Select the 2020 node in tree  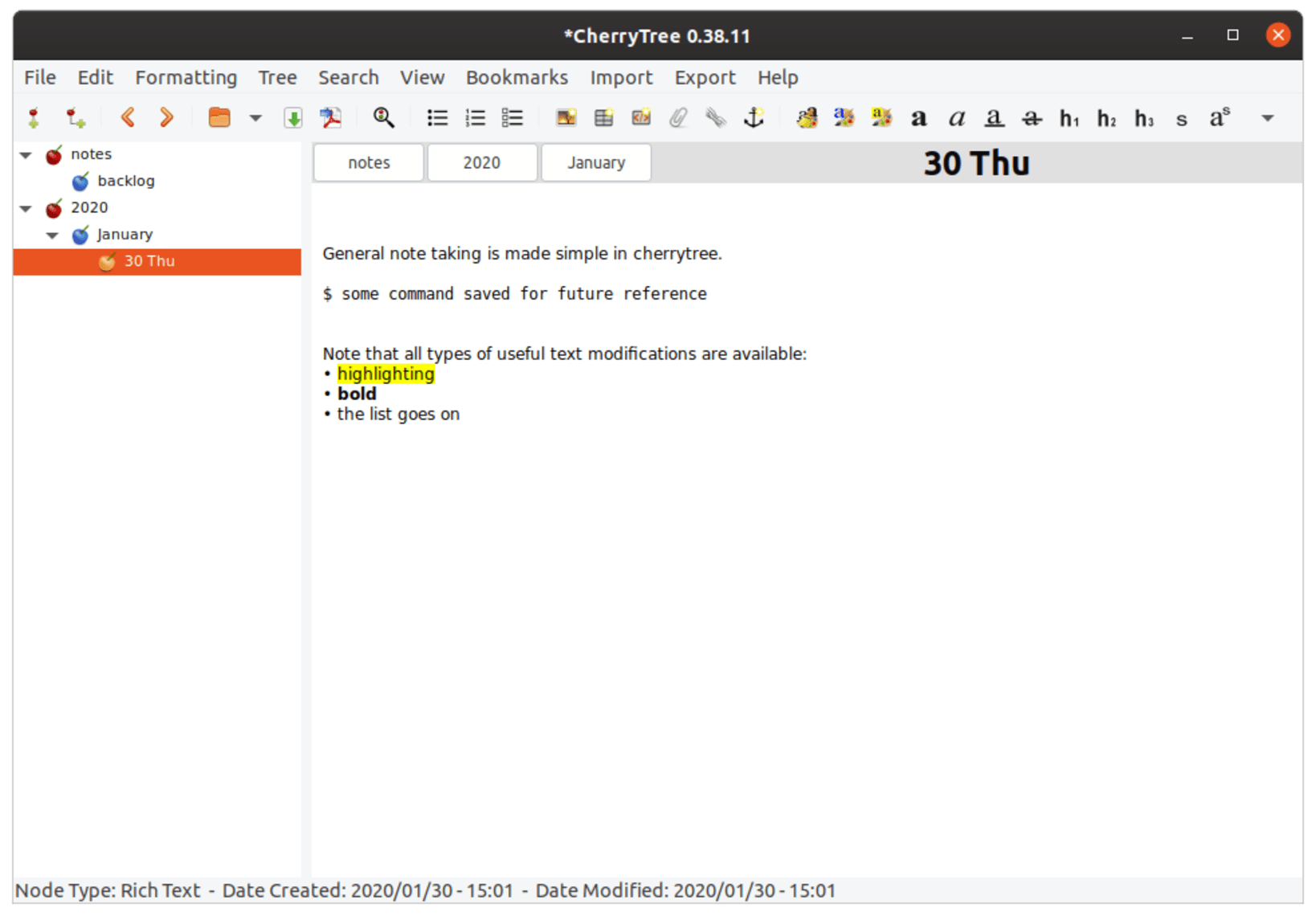88,207
